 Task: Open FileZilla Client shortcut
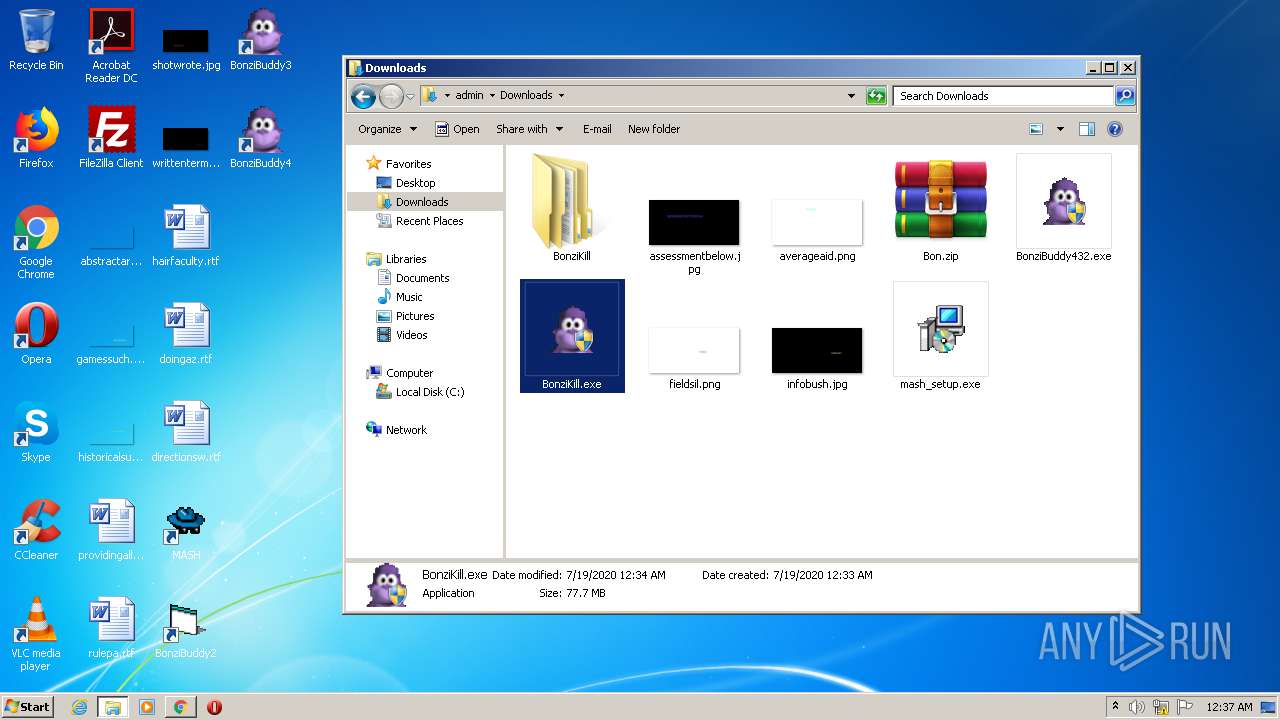point(111,138)
